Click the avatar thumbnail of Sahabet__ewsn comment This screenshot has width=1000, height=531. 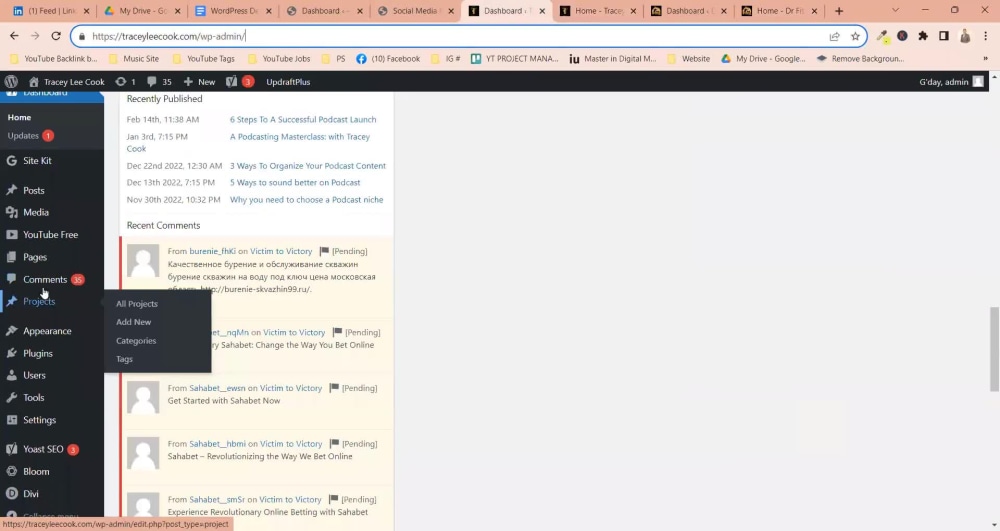(x=143, y=397)
